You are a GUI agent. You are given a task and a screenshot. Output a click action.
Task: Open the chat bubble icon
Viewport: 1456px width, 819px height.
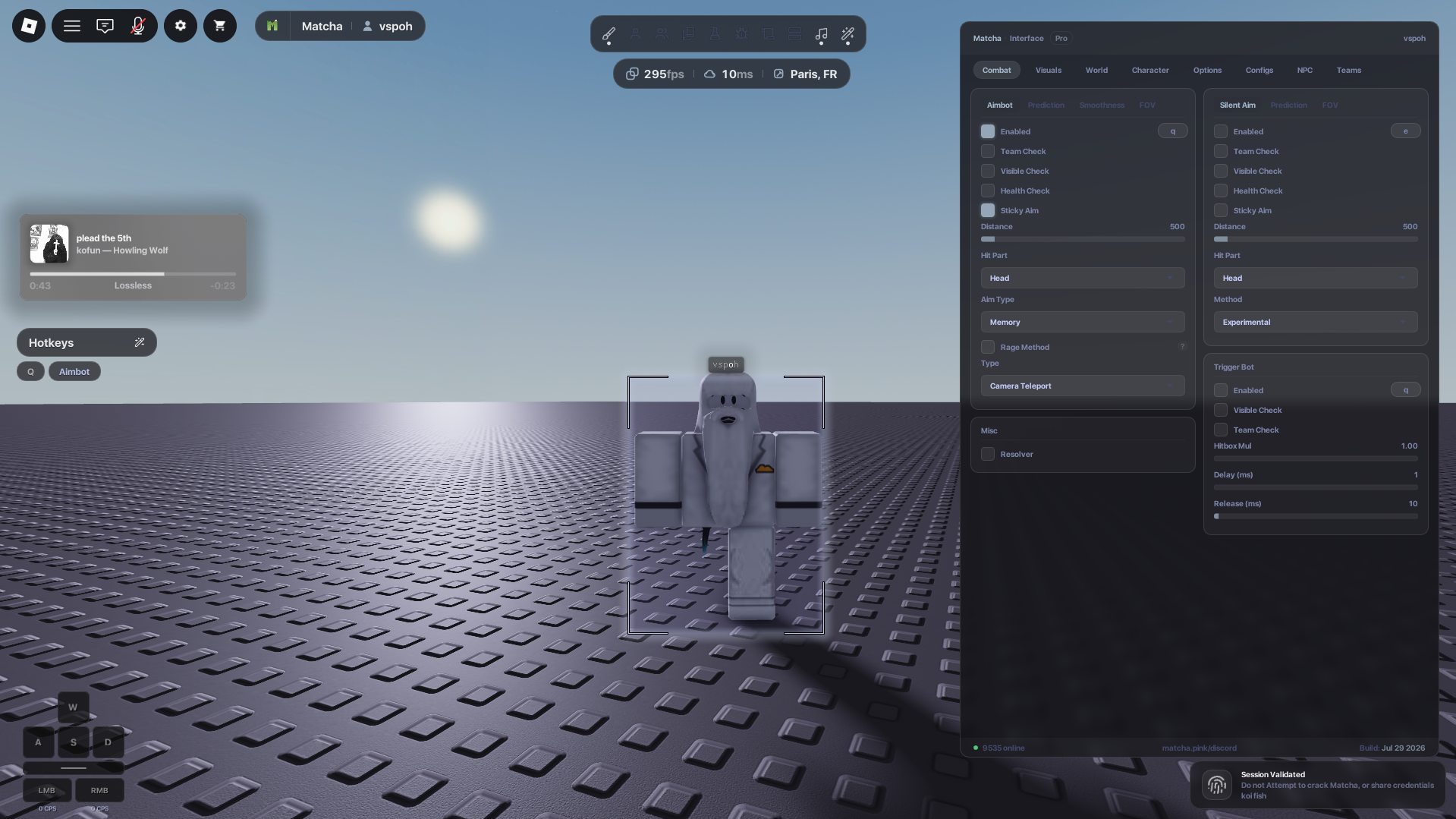(x=105, y=26)
